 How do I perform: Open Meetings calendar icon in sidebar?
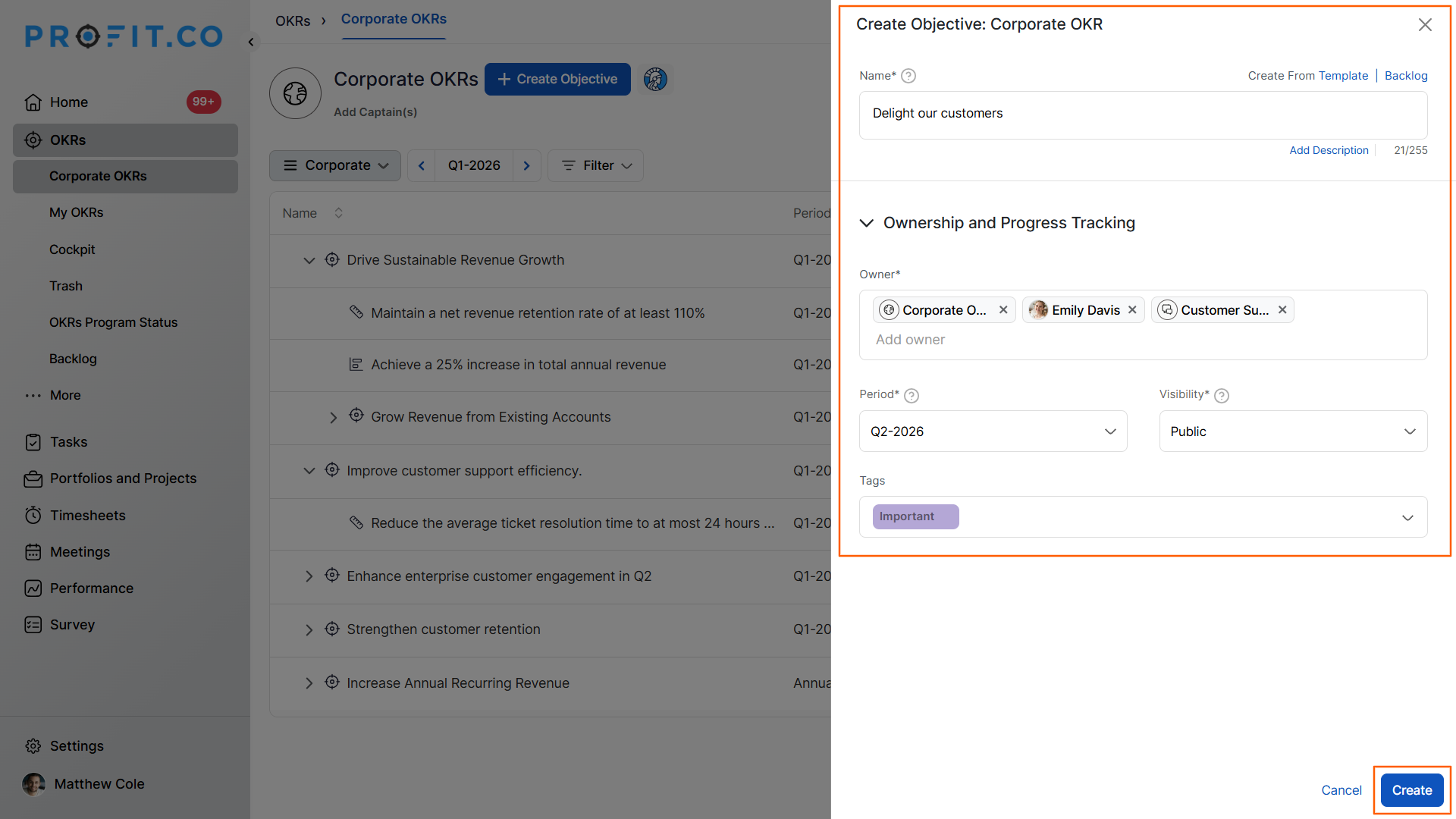click(33, 552)
